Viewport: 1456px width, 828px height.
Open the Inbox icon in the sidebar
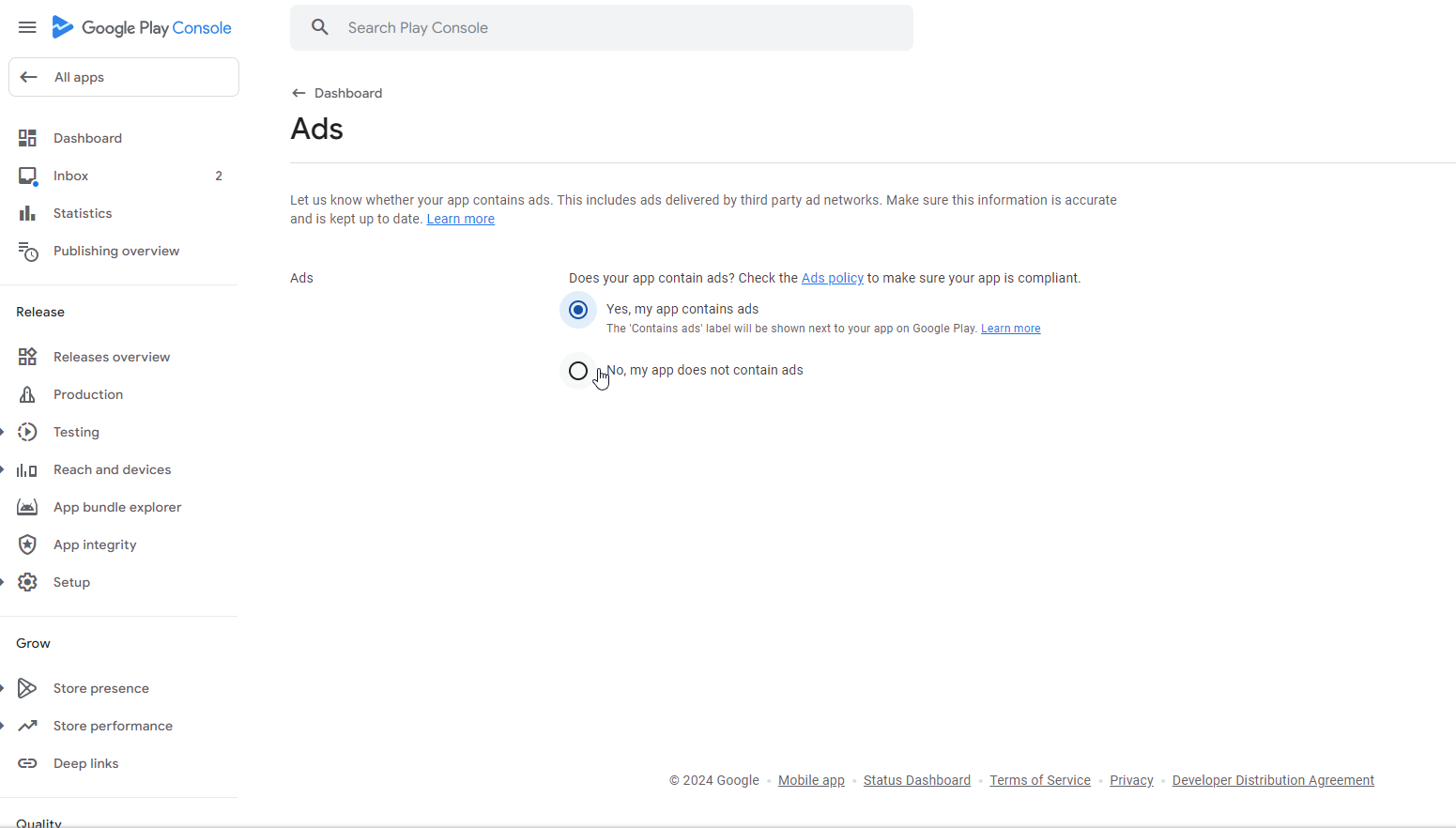click(27, 175)
